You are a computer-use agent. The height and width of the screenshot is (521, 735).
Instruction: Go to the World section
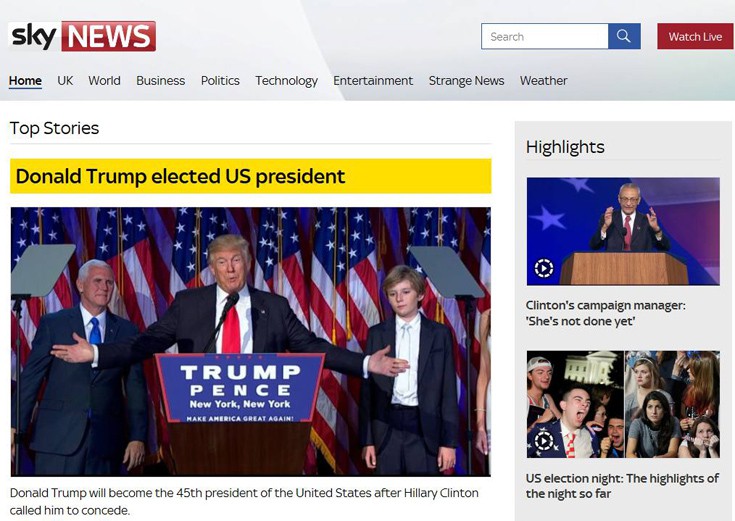coord(105,81)
